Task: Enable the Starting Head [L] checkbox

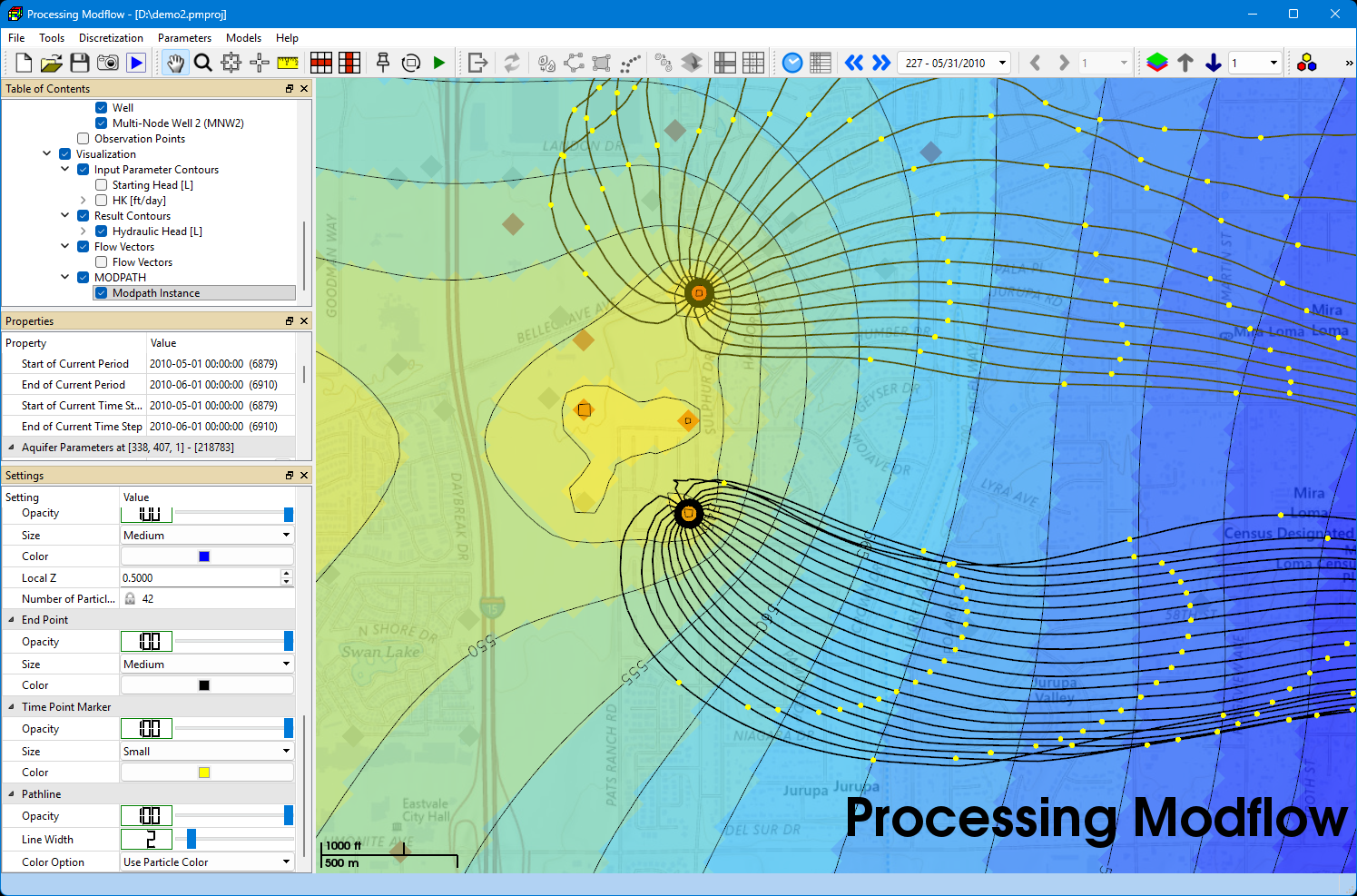Action: 102,185
